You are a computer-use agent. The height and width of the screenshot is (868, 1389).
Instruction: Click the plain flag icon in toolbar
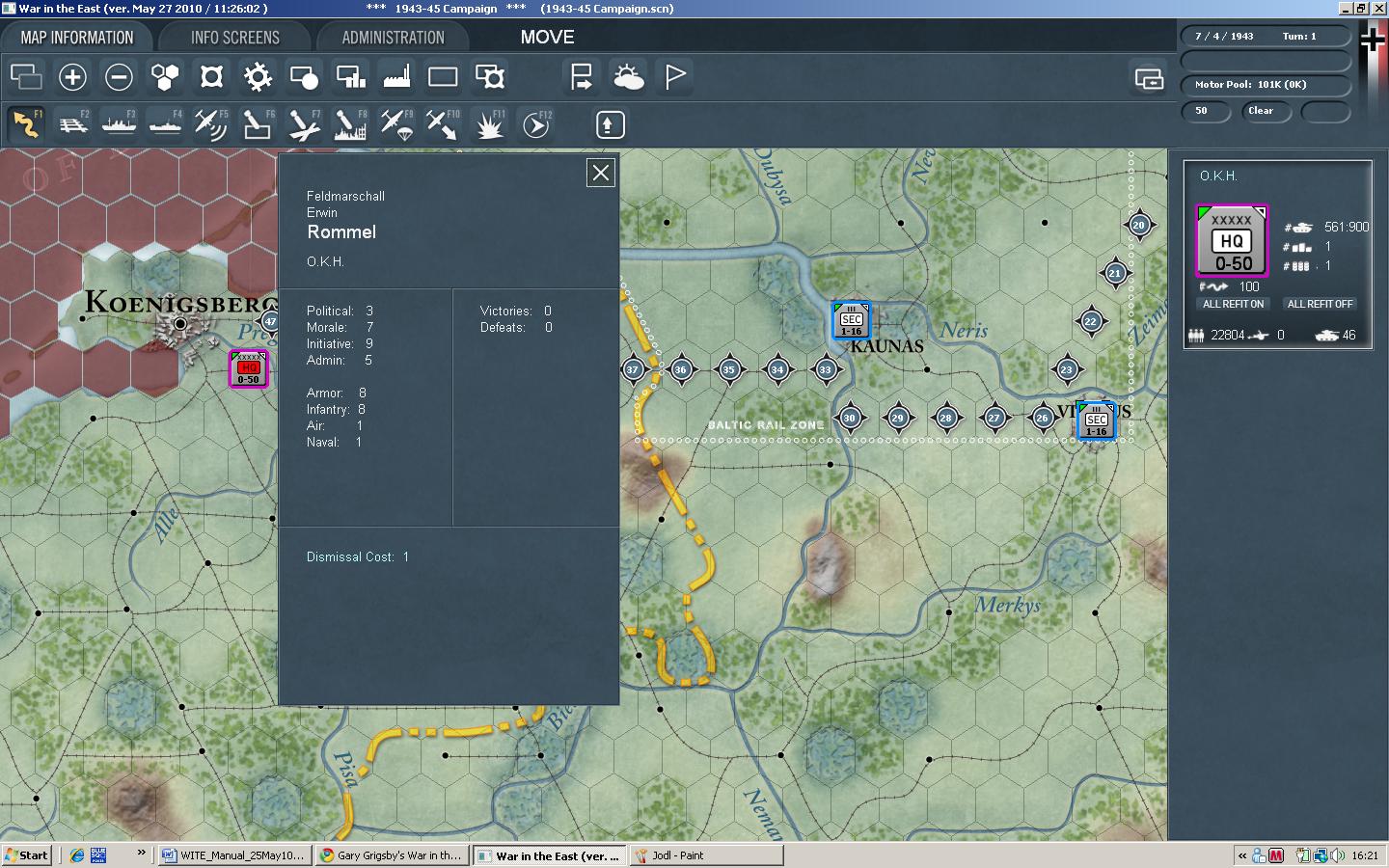[675, 77]
